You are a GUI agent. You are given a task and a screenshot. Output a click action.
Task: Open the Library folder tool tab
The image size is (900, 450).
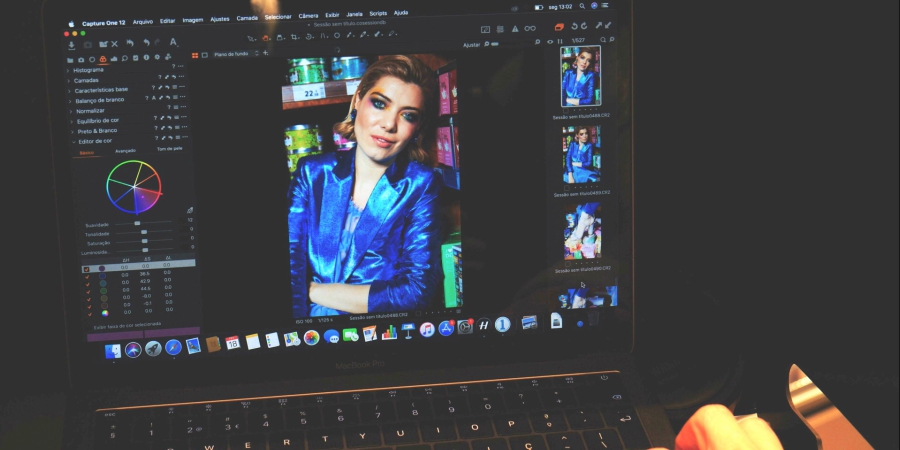[70, 60]
